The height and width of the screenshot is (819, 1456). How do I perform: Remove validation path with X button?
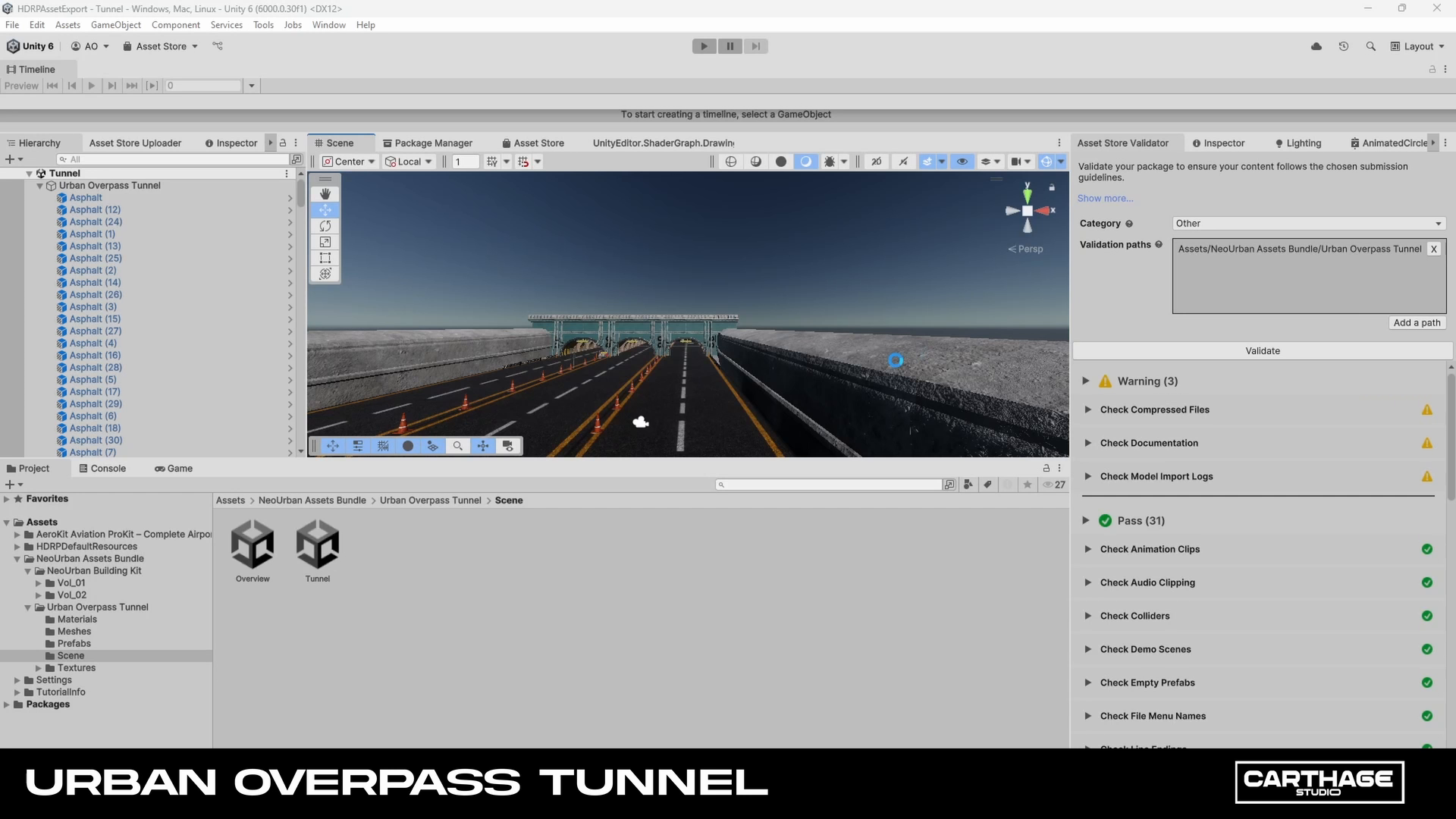click(1433, 249)
